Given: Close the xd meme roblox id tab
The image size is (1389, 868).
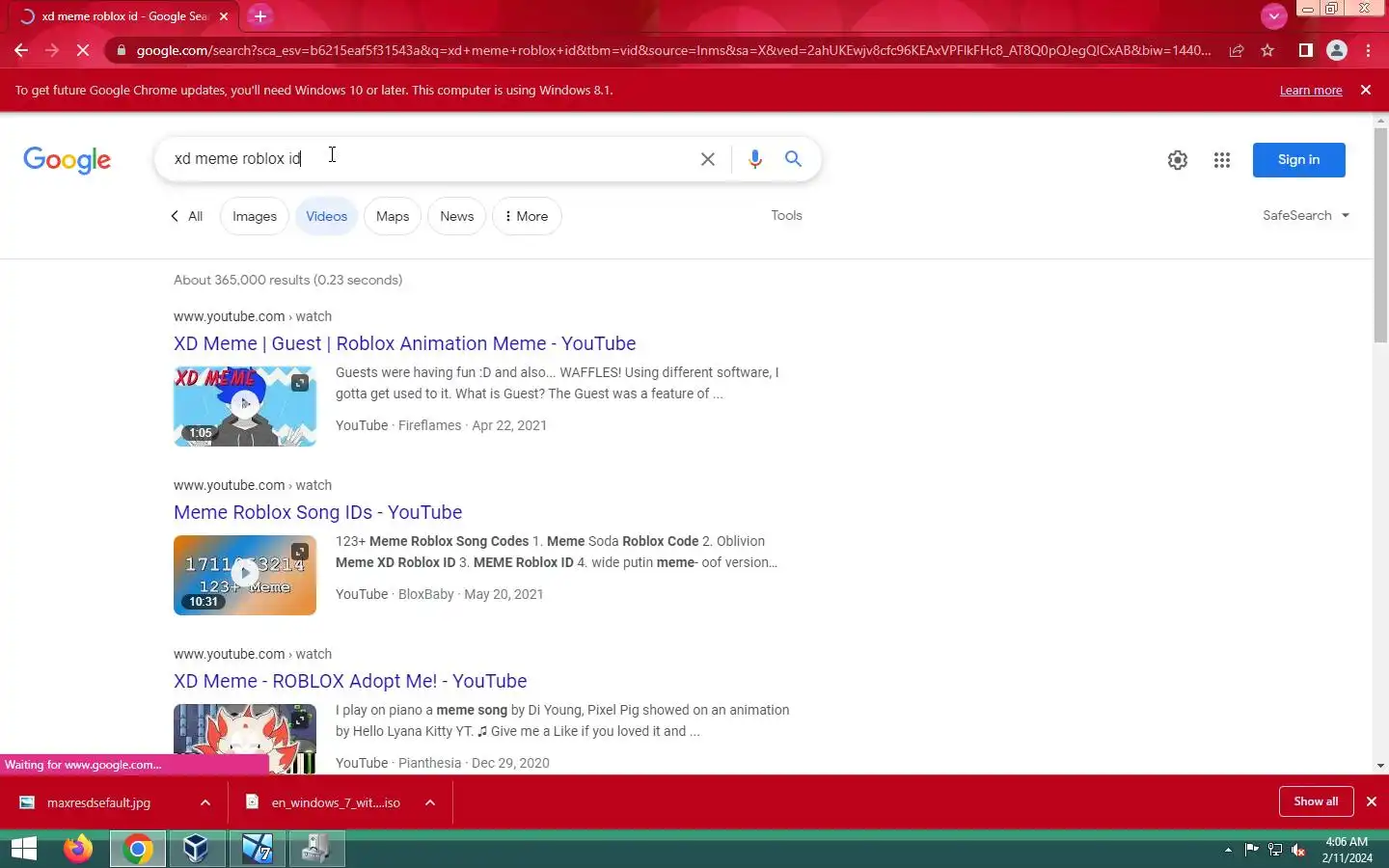Looking at the screenshot, I should click(x=224, y=16).
